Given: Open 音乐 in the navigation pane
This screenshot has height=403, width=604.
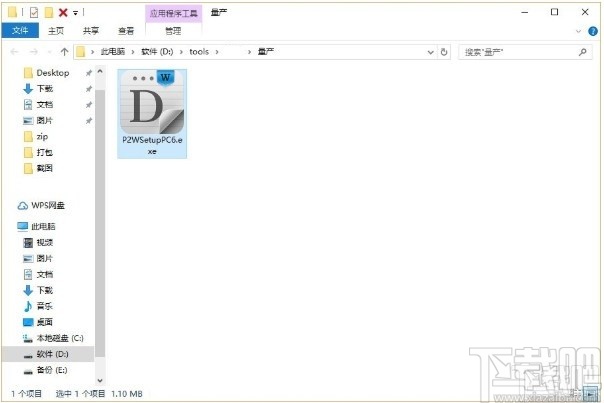Looking at the screenshot, I should click(45, 306).
